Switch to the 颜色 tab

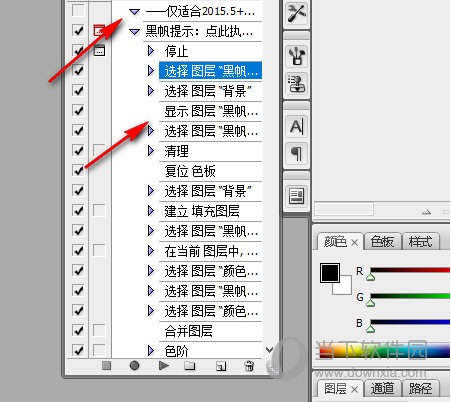click(x=335, y=242)
